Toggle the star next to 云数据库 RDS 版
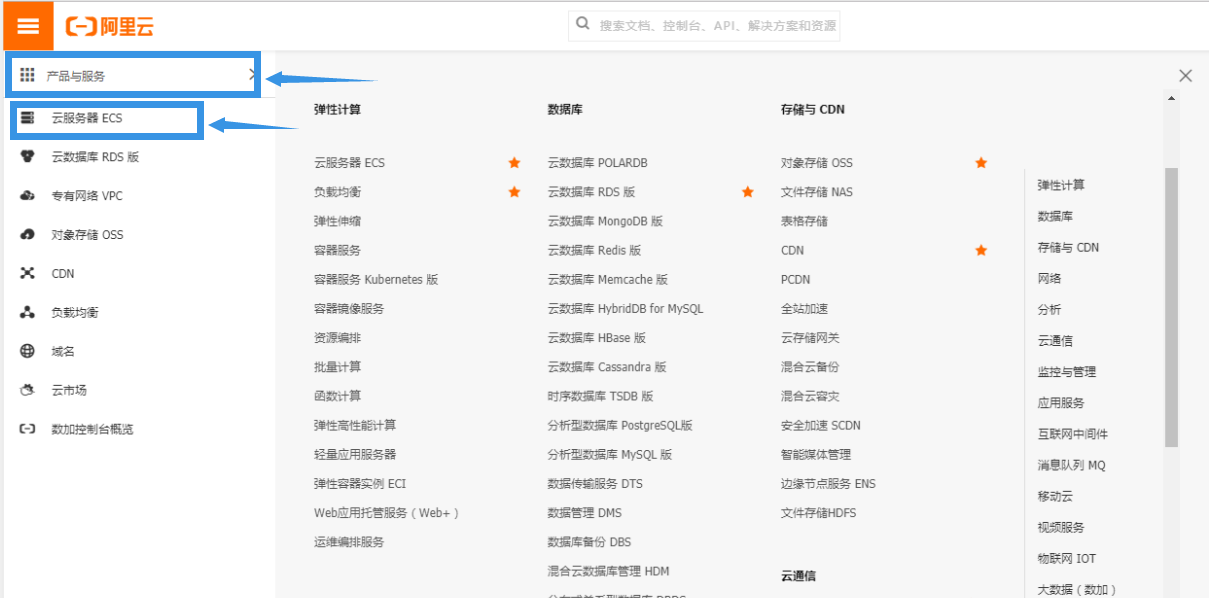 (747, 192)
